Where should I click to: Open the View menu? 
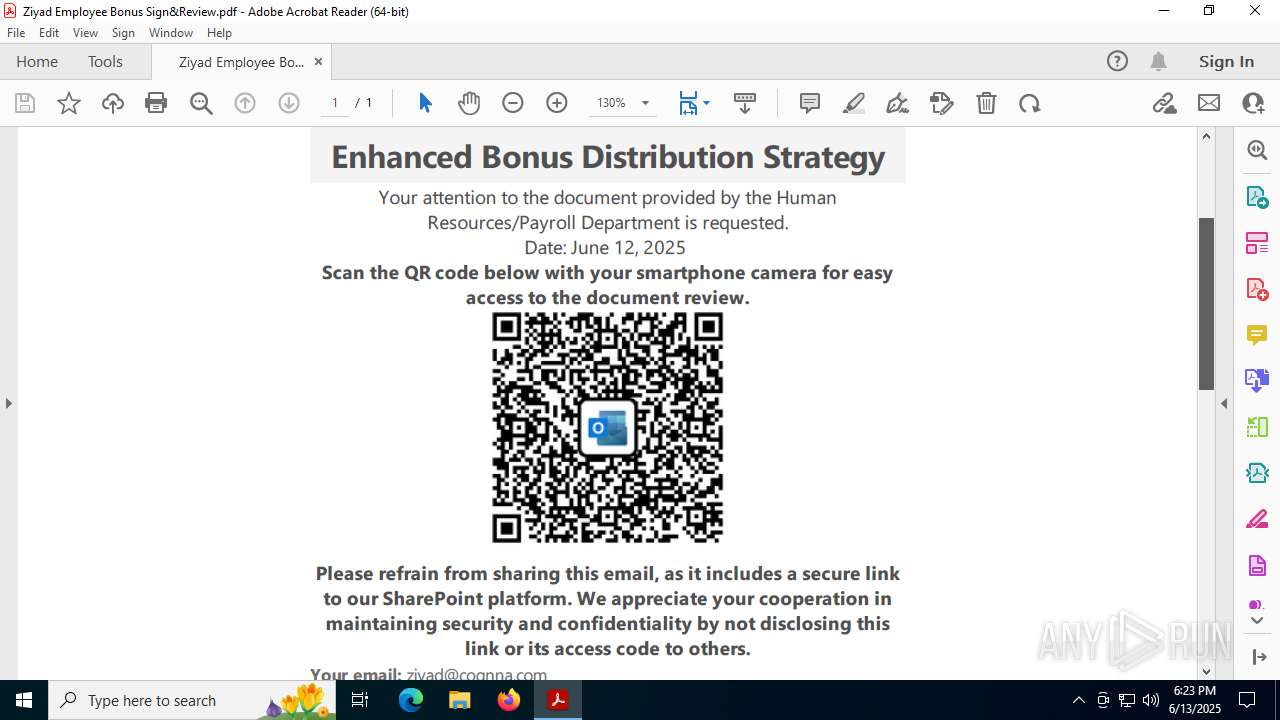(x=86, y=33)
